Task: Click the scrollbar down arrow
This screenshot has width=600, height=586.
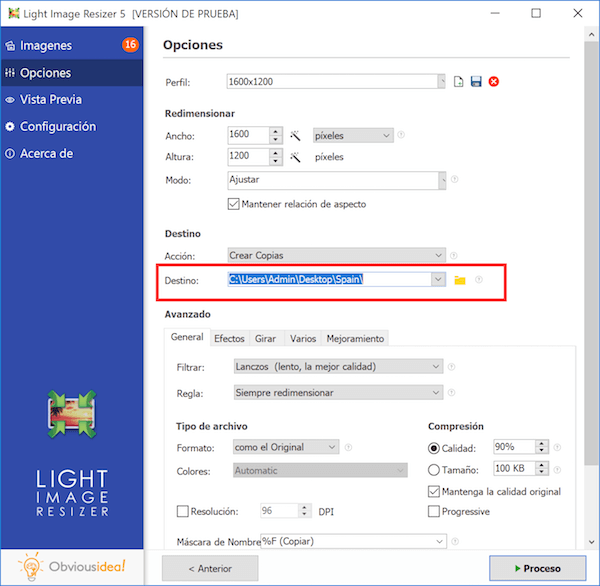Action: click(592, 542)
